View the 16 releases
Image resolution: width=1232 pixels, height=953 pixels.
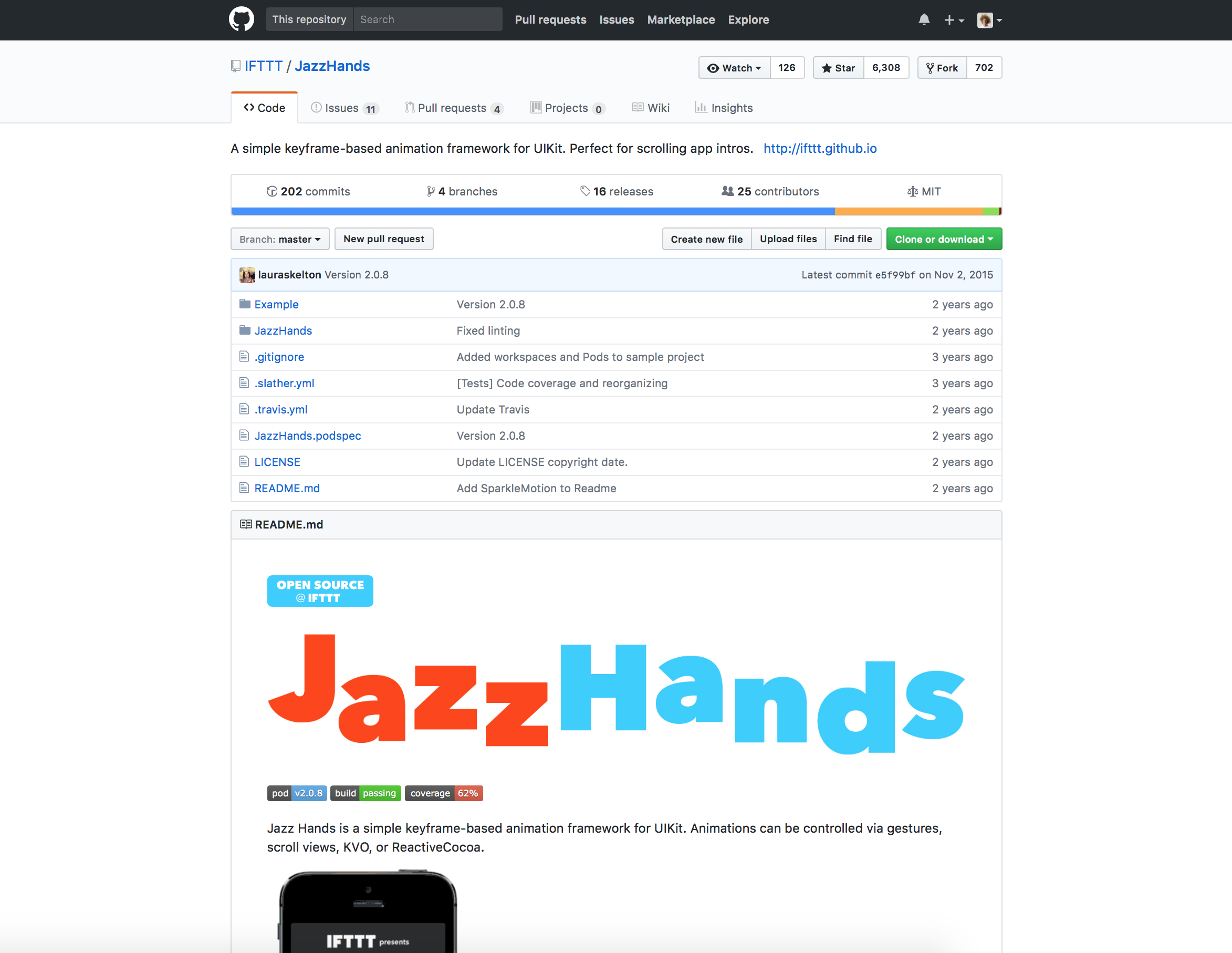pyautogui.click(x=617, y=191)
